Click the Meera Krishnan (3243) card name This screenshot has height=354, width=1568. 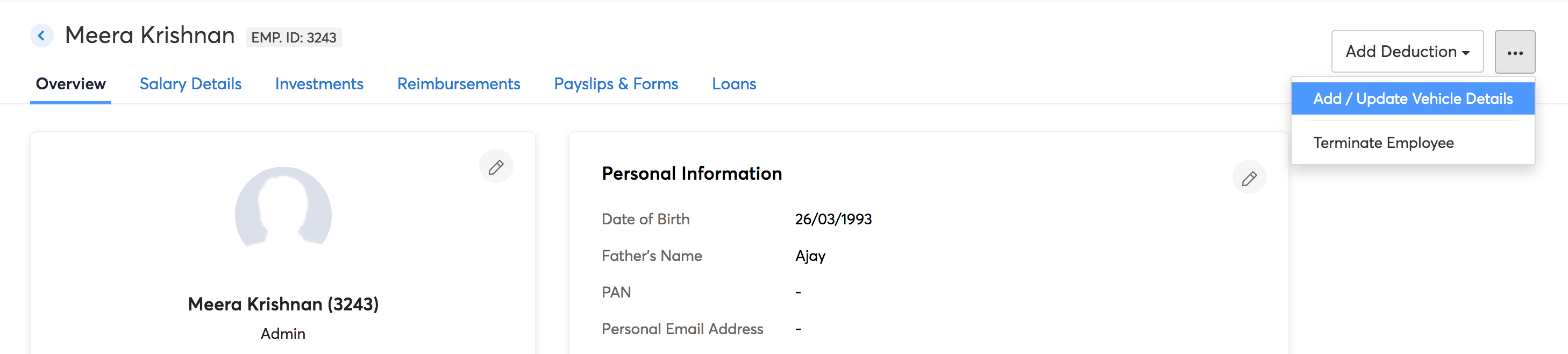point(283,304)
